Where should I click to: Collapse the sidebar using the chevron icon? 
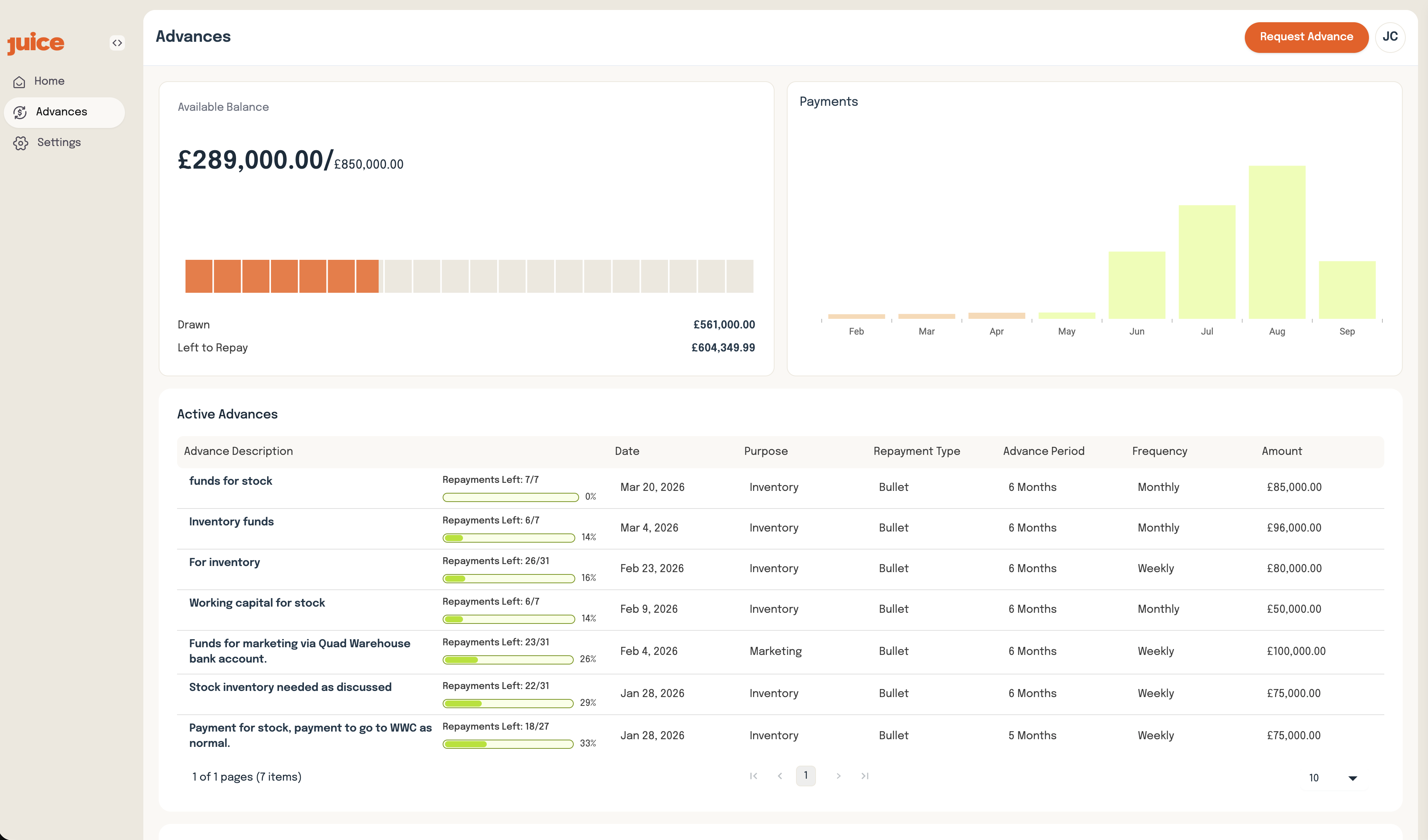117,43
